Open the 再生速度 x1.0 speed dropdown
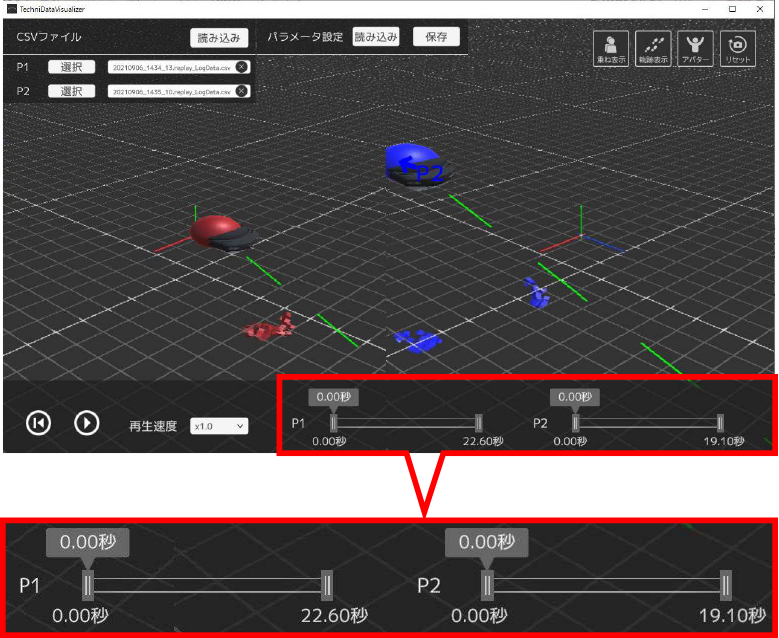The image size is (779, 638). point(219,426)
